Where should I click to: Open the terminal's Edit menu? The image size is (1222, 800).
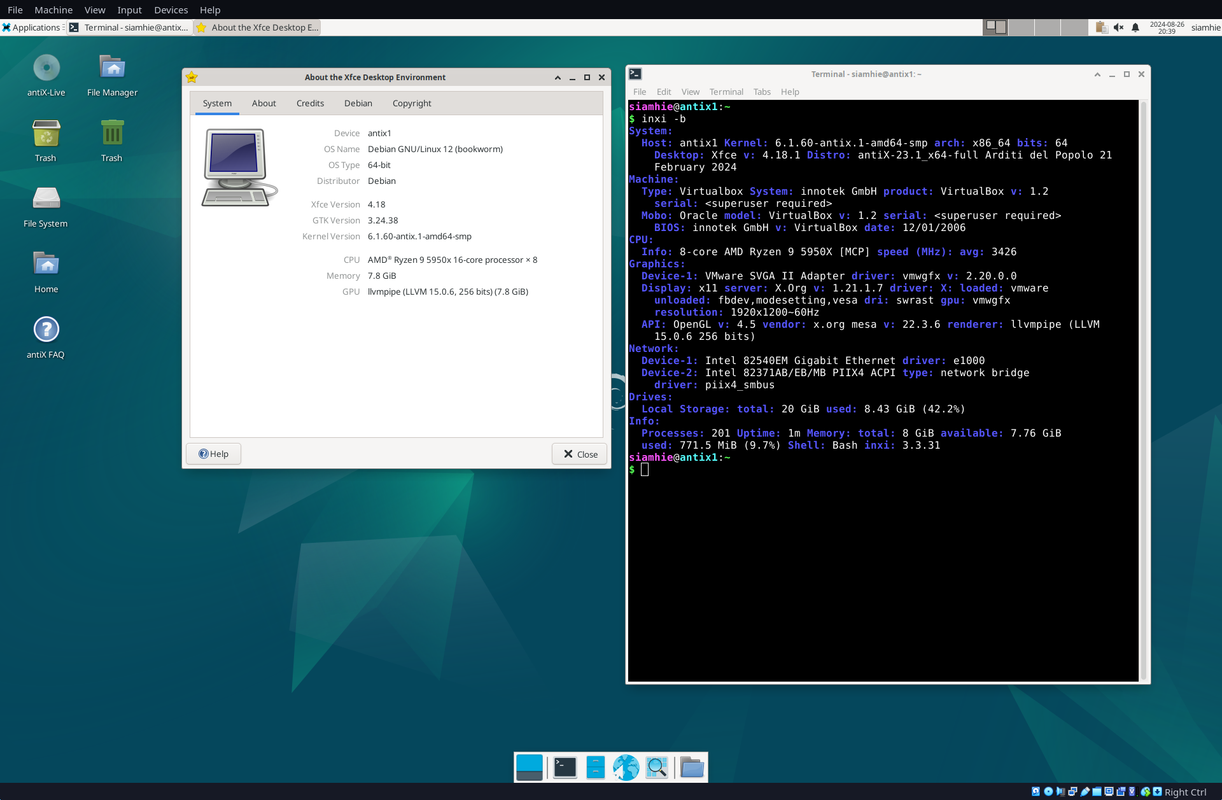tap(664, 92)
